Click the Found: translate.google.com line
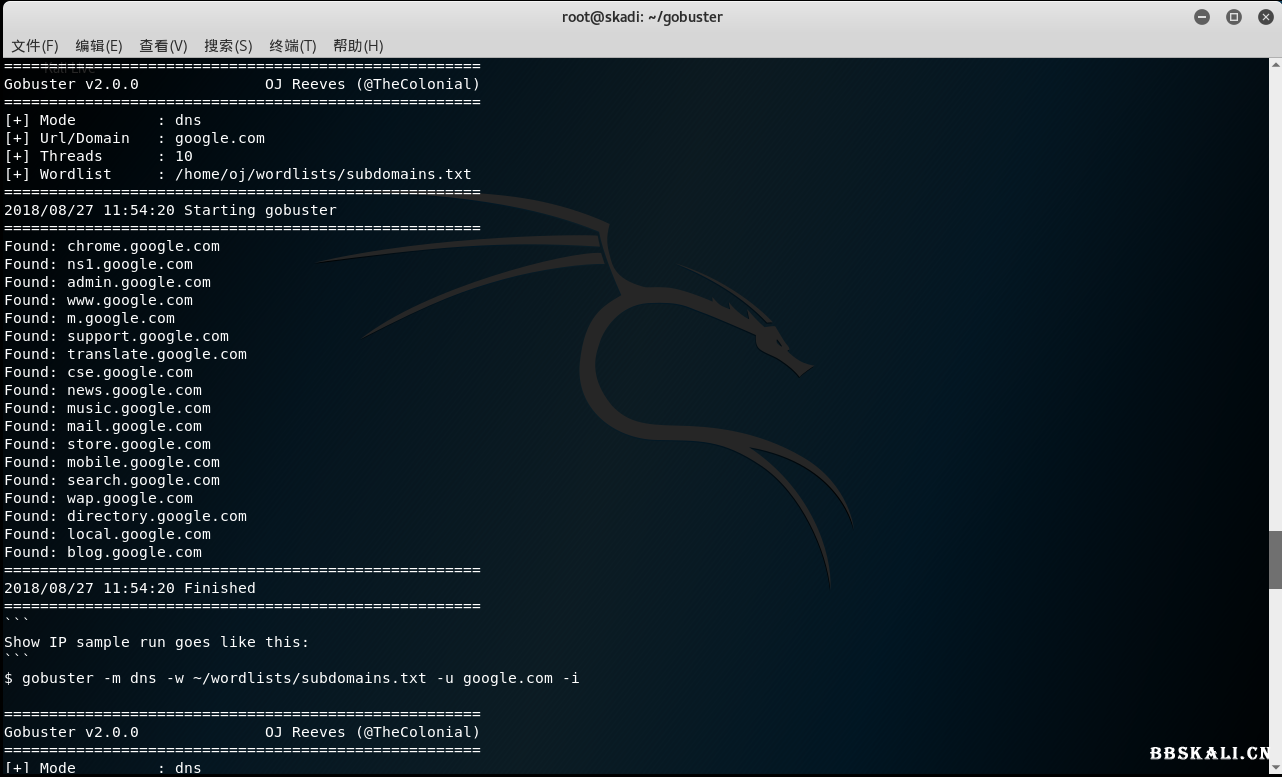The image size is (1282, 777). point(125,354)
